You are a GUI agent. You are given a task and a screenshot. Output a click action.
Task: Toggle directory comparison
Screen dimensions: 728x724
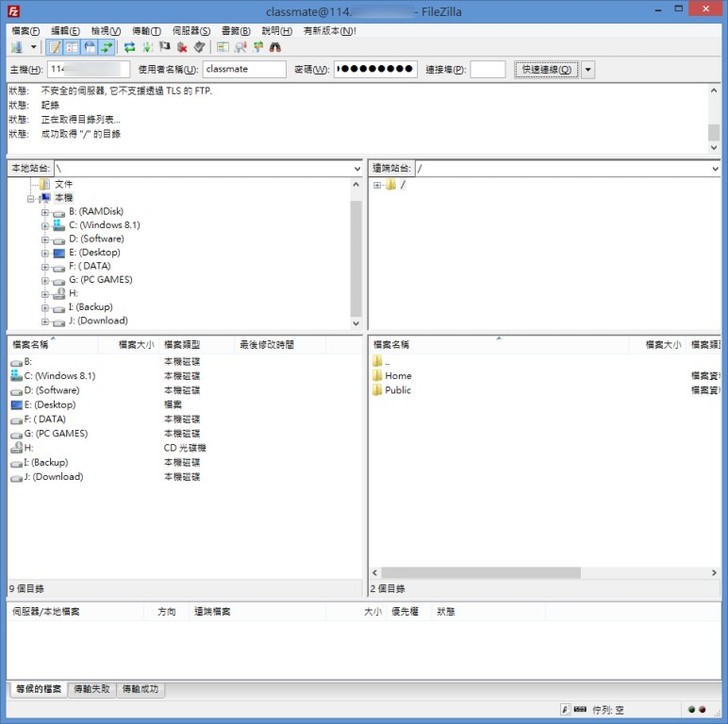pyautogui.click(x=240, y=47)
